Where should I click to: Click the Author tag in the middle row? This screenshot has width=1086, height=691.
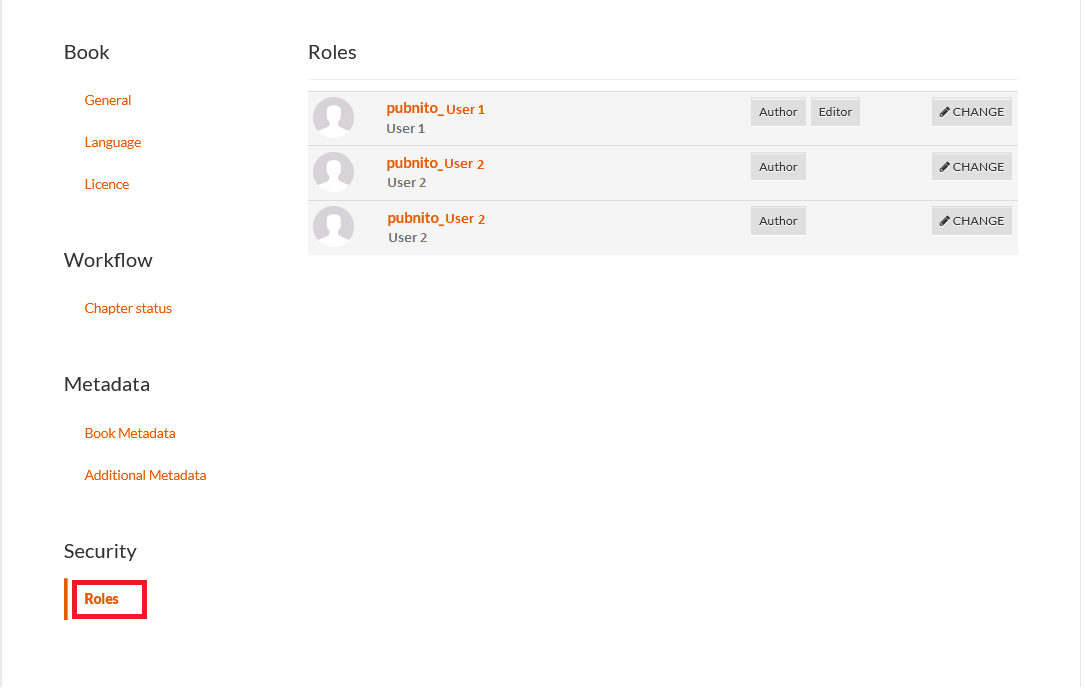778,167
